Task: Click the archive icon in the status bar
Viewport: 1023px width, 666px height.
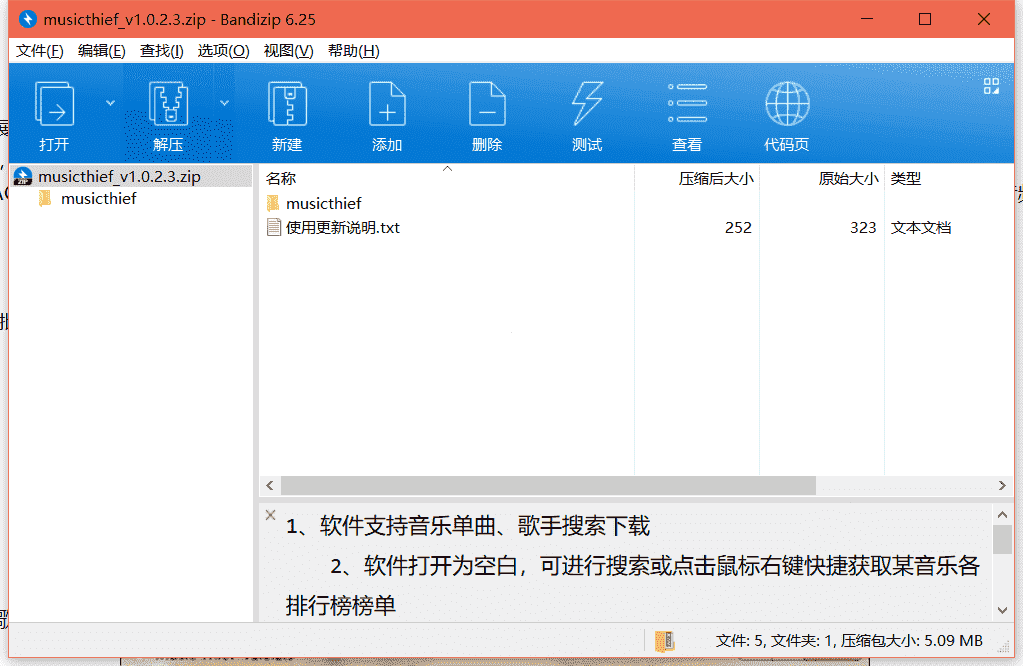Action: tap(664, 641)
